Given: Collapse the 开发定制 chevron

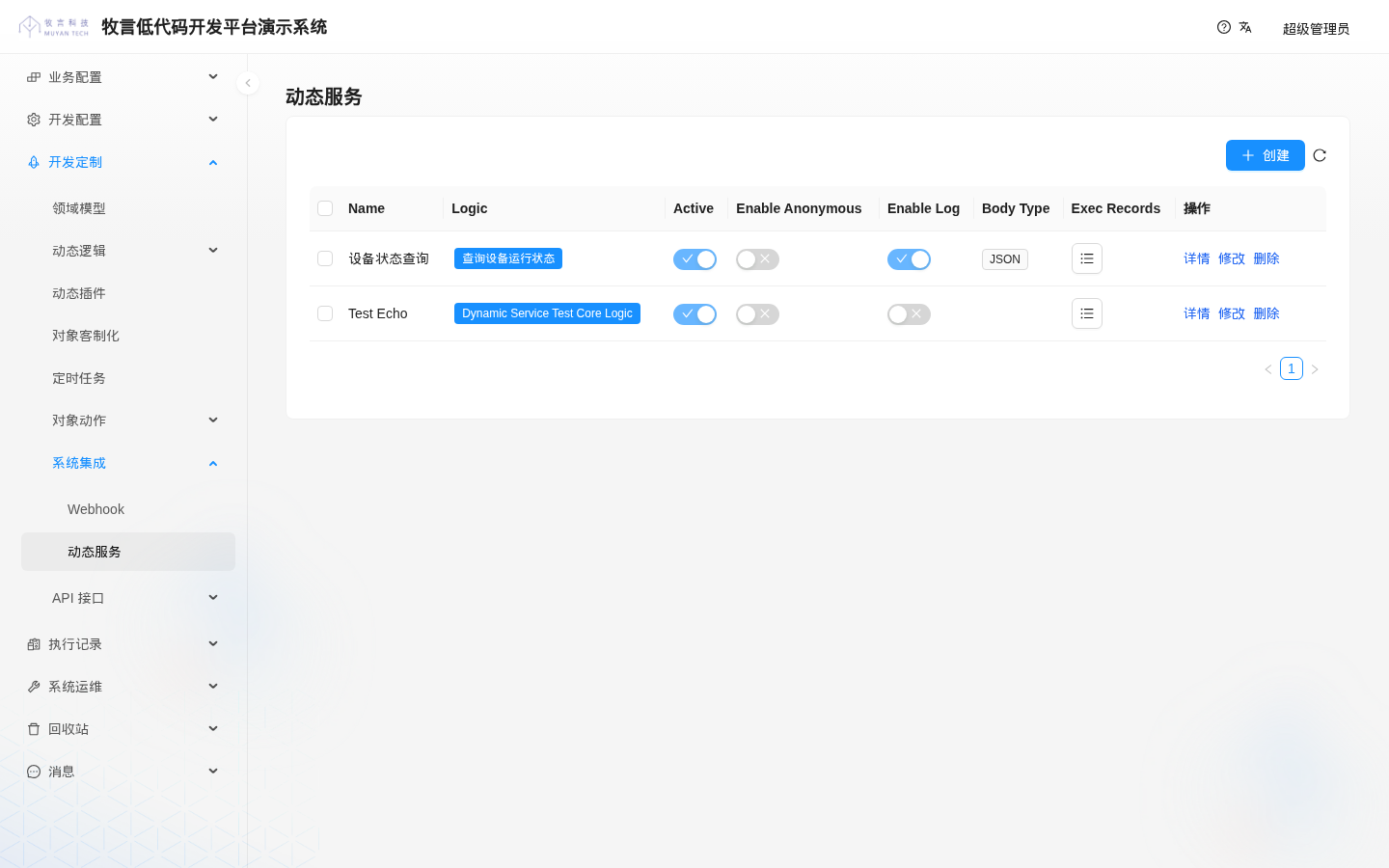Looking at the screenshot, I should click(x=213, y=162).
